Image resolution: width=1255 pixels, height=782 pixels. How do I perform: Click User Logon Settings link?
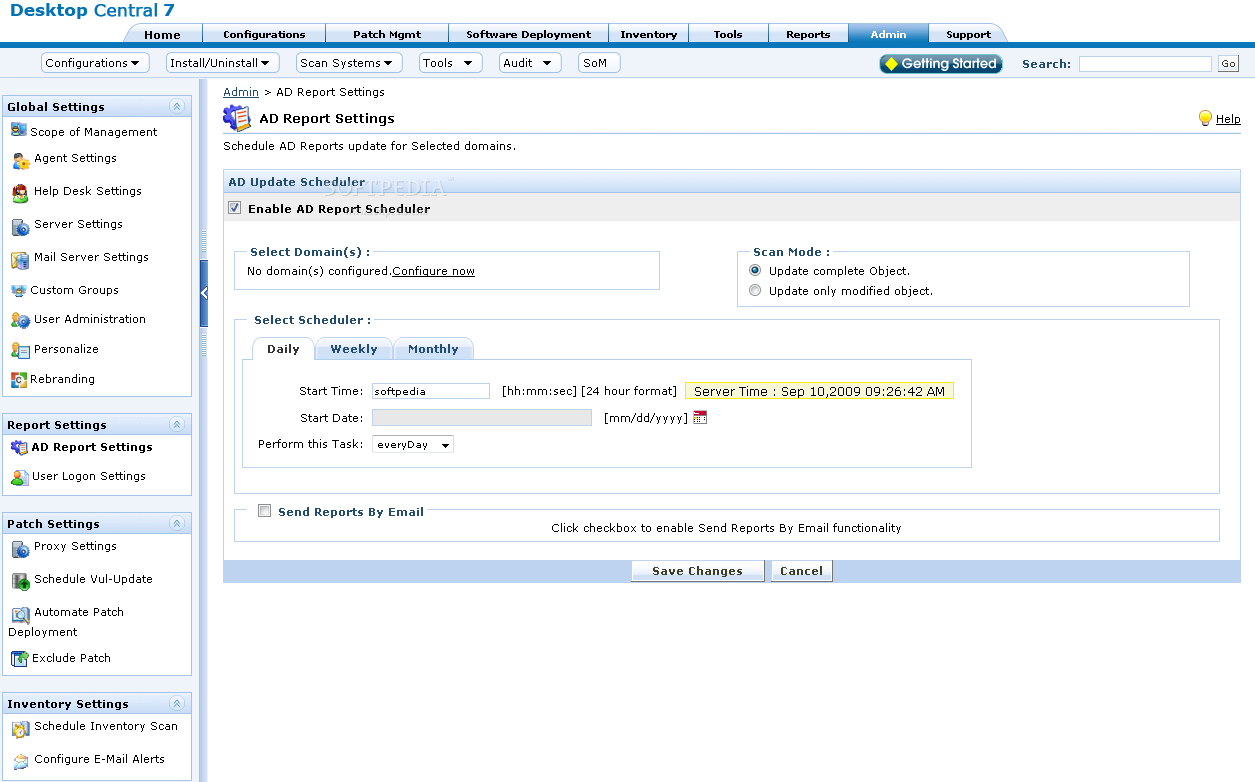pyautogui.click(x=89, y=476)
